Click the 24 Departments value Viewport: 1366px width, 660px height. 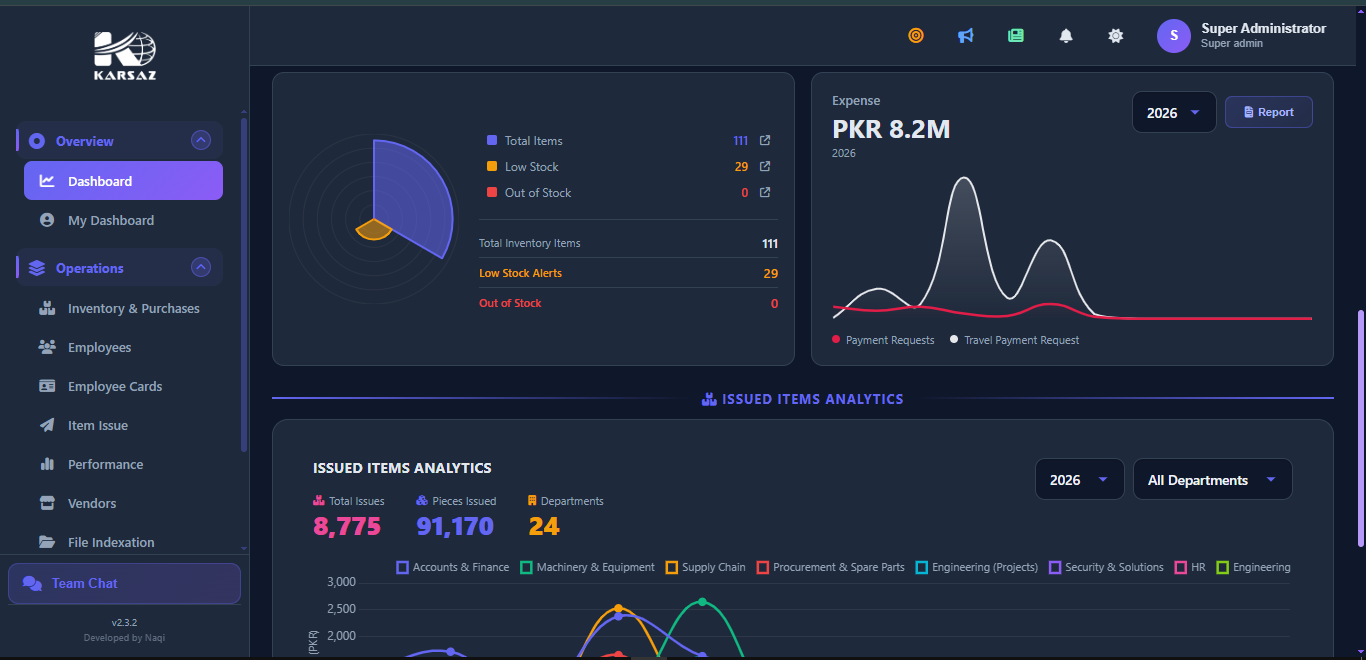[544, 527]
